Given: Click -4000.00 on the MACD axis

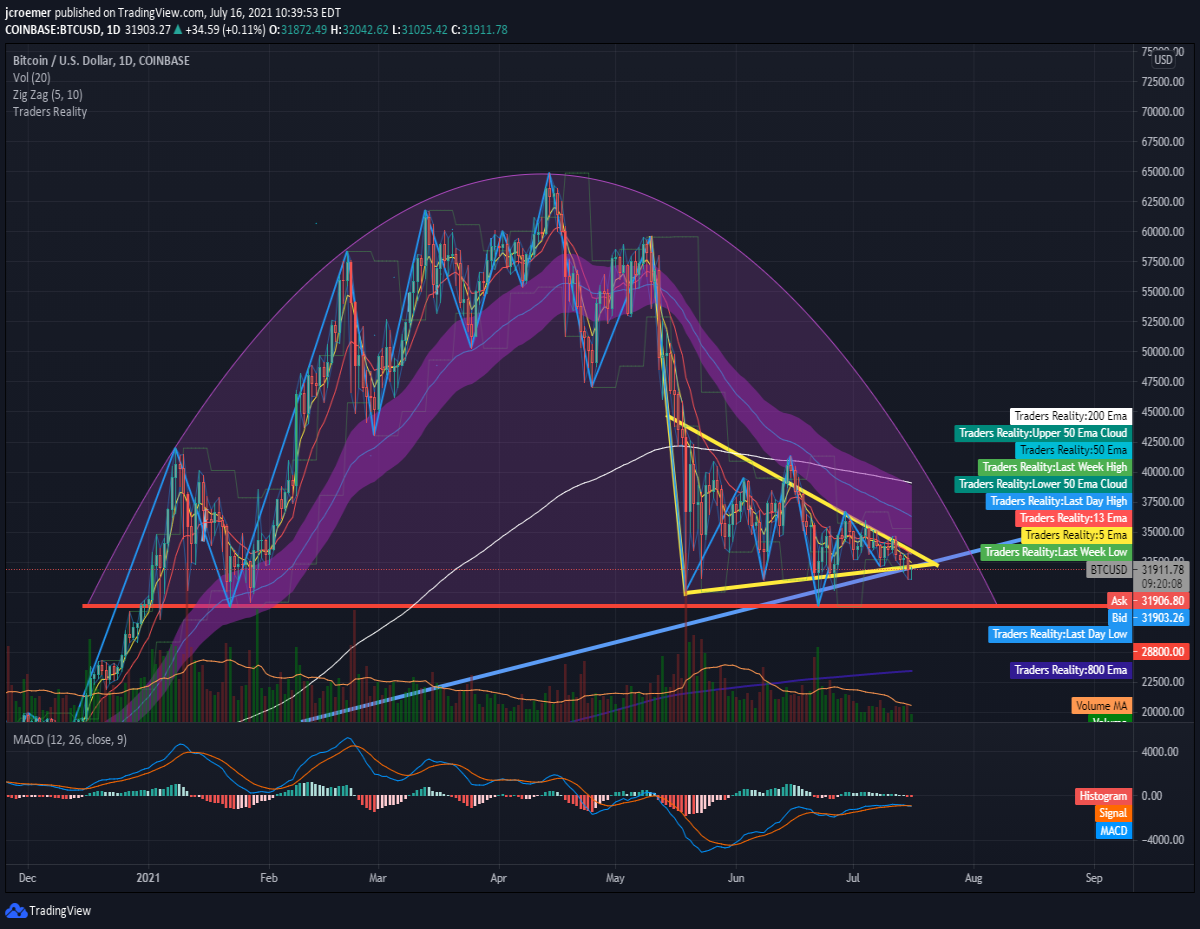Looking at the screenshot, I should (x=1163, y=840).
